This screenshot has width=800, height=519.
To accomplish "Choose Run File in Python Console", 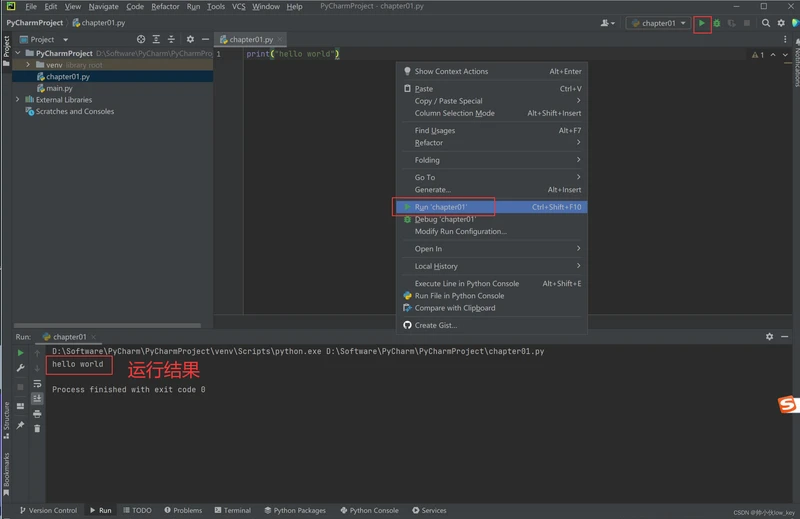I will (492, 295).
